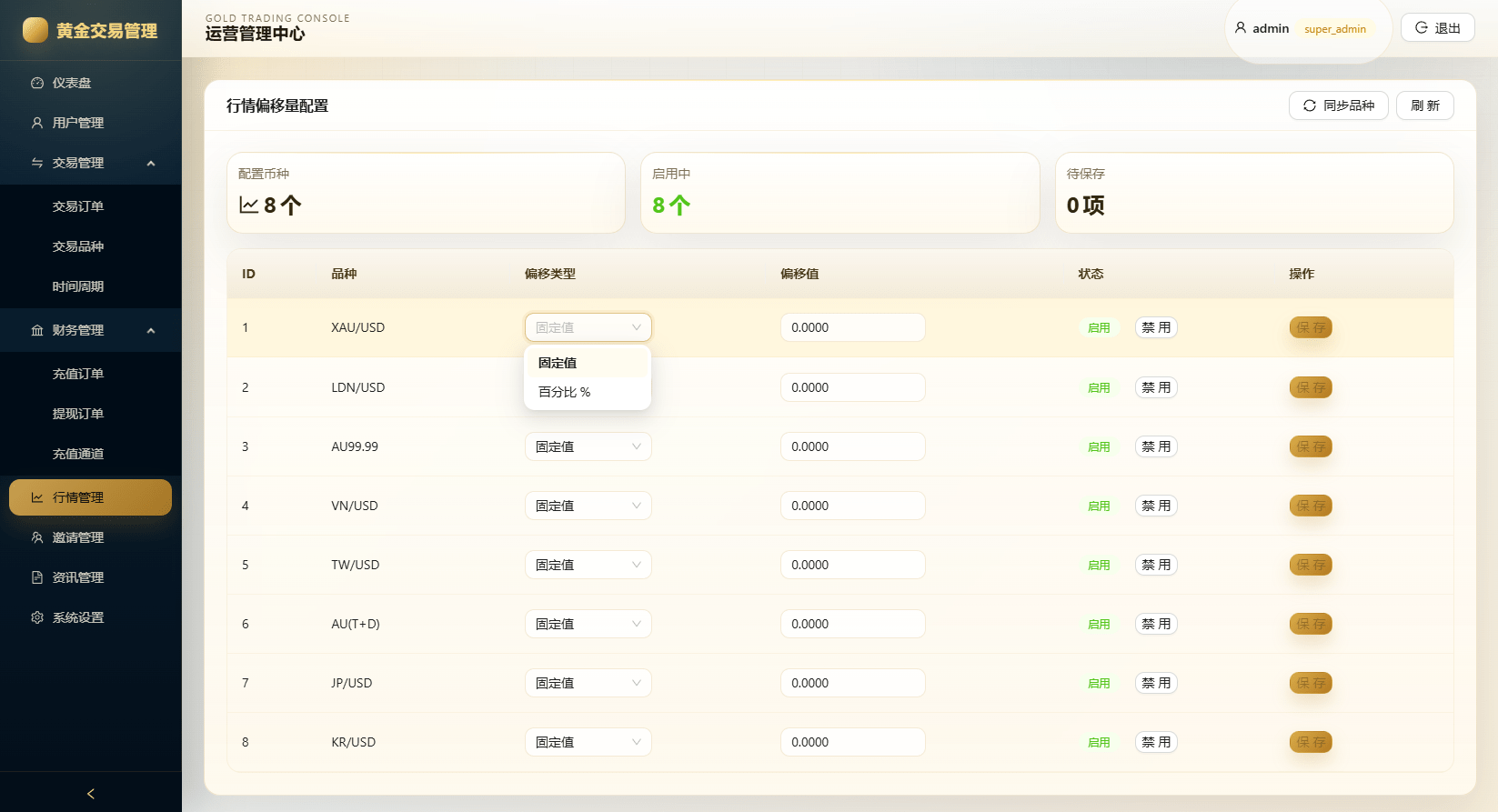
Task: Click 保存 button for KR/USD row
Action: [1311, 742]
